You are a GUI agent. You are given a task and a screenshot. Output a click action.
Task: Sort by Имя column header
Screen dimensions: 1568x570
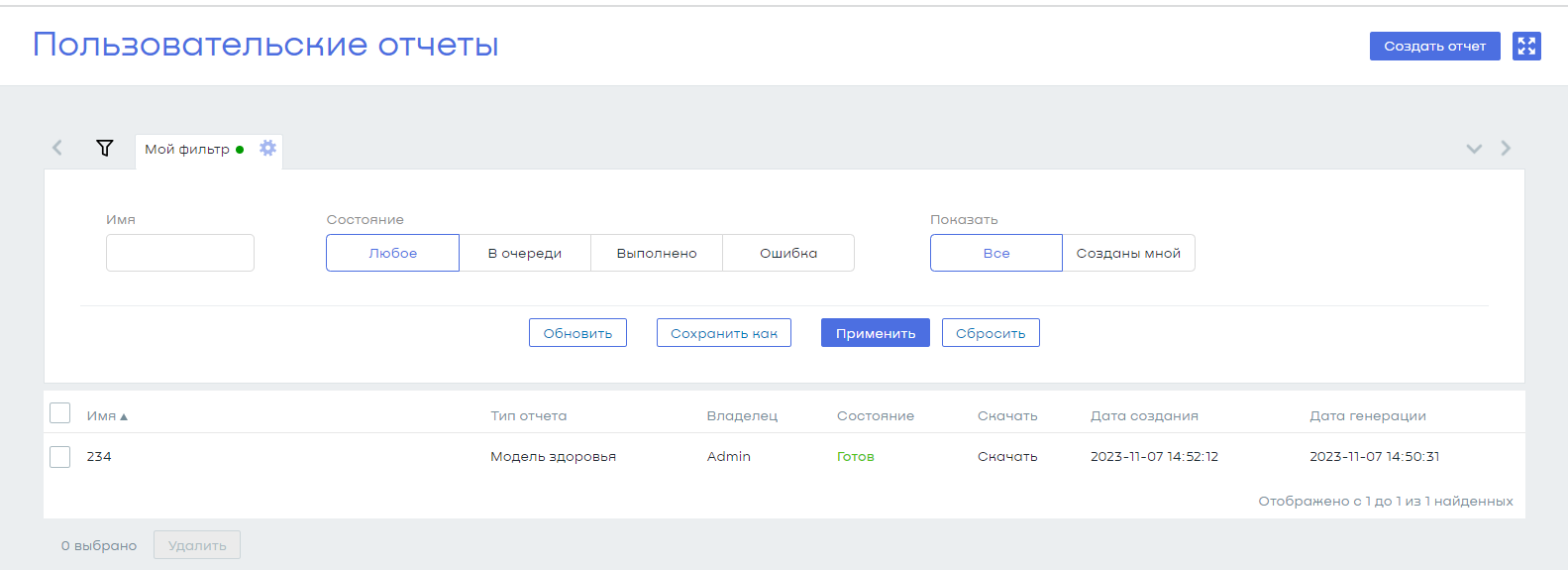(107, 416)
